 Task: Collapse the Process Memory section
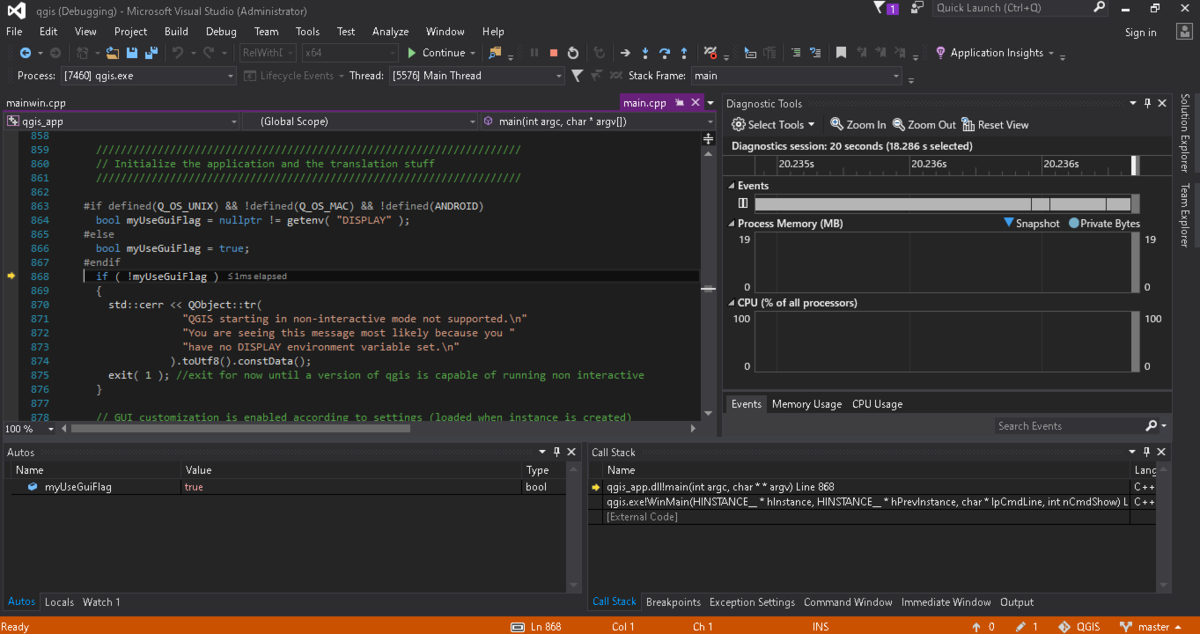click(730, 224)
